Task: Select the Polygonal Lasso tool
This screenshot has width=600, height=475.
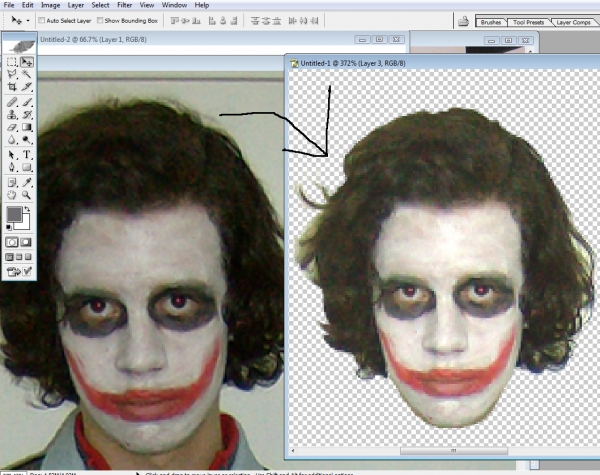Action: 12,74
